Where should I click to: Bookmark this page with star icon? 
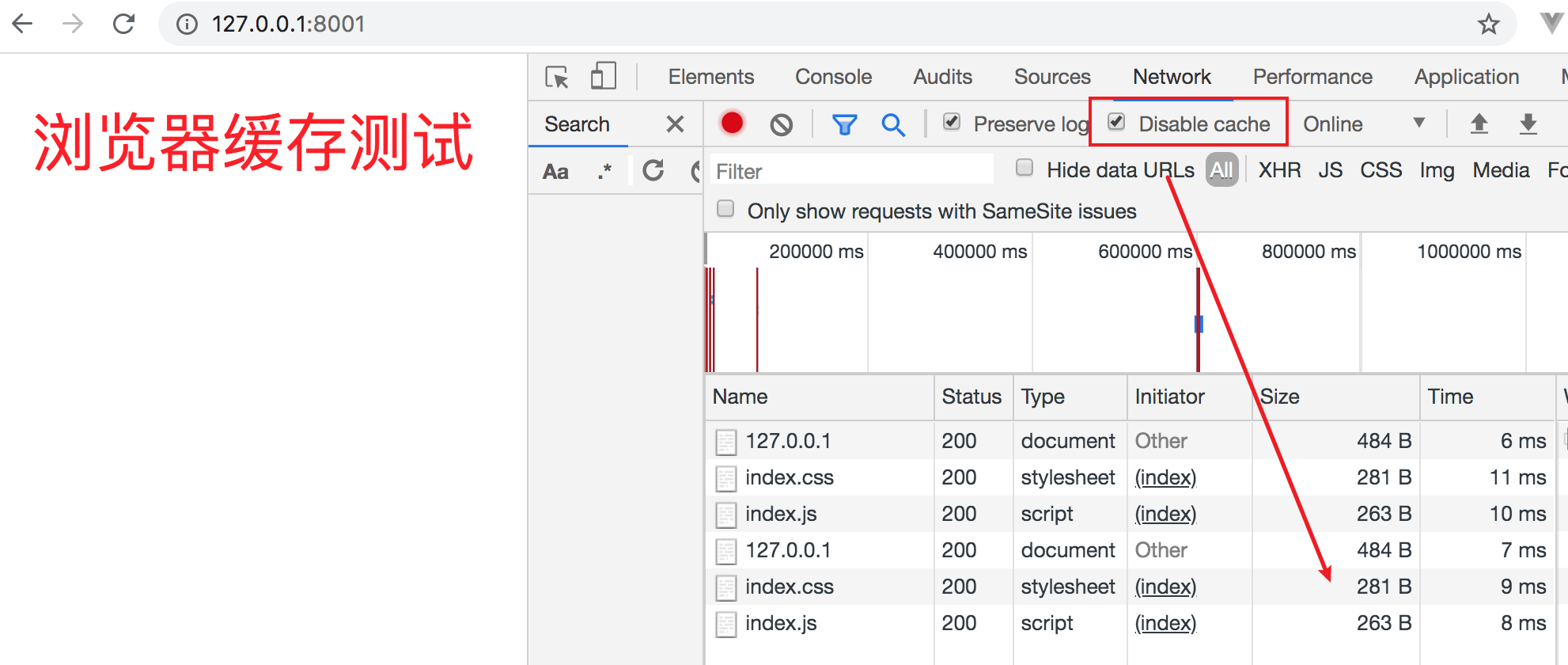(1488, 24)
